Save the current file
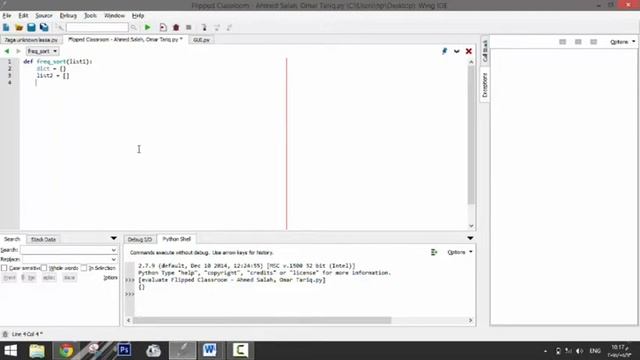Viewport: 640px width, 360px height. (x=31, y=27)
